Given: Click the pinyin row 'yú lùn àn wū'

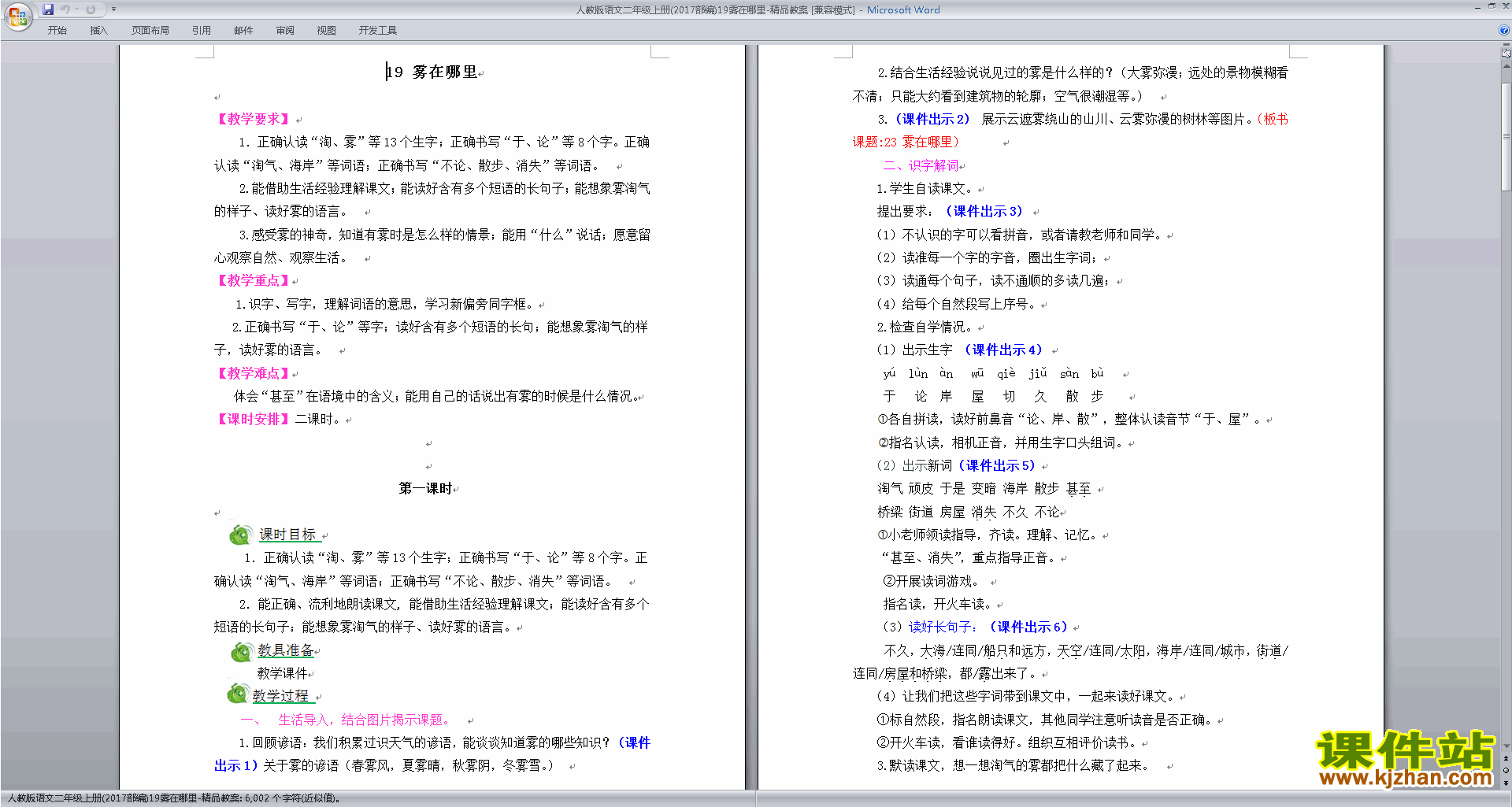Looking at the screenshot, I should 933,374.
